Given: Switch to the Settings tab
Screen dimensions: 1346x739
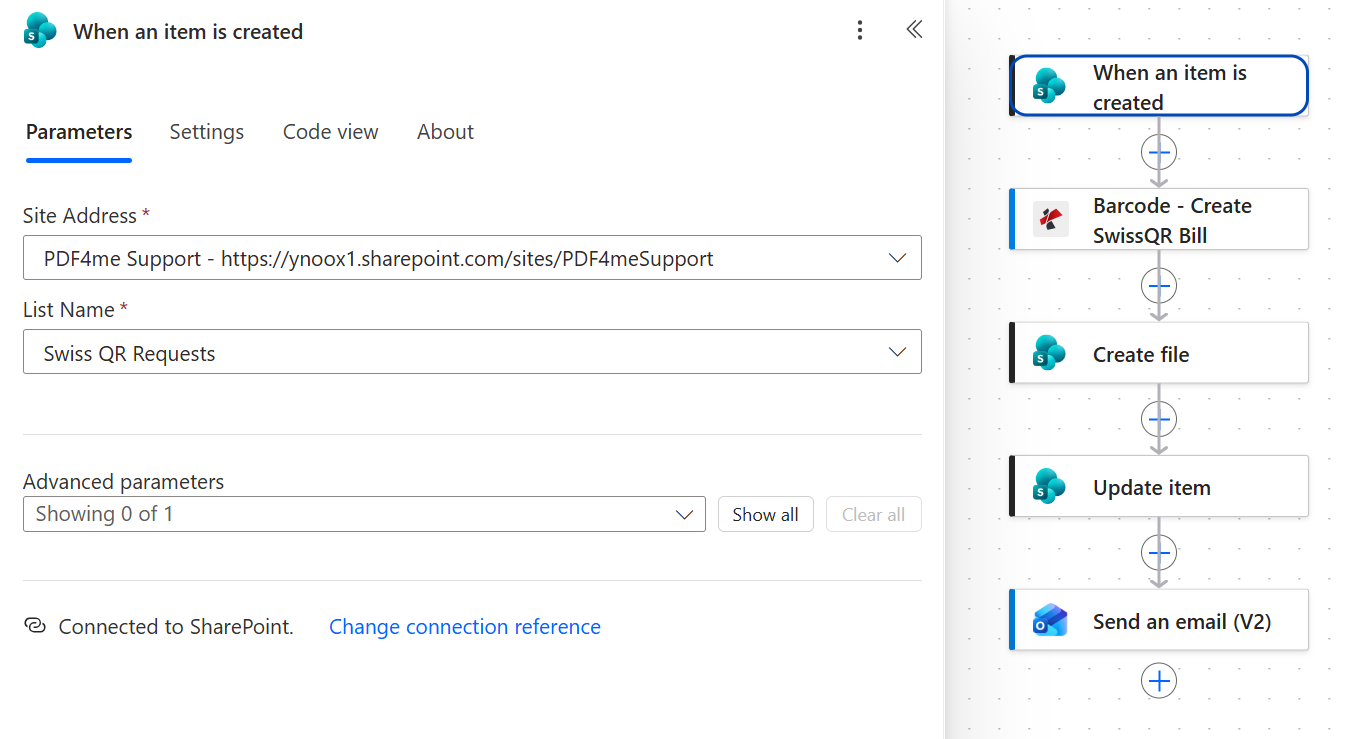Looking at the screenshot, I should pos(207,132).
